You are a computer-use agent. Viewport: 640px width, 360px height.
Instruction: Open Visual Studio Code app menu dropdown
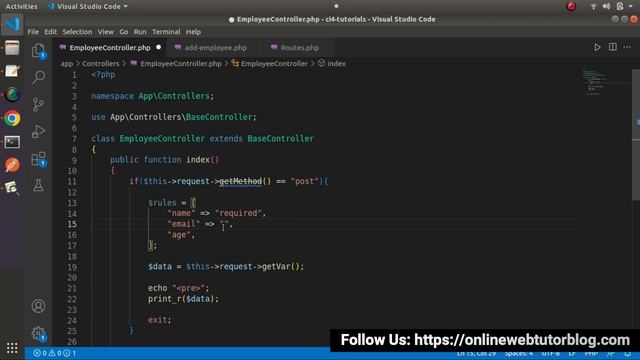pos(88,6)
